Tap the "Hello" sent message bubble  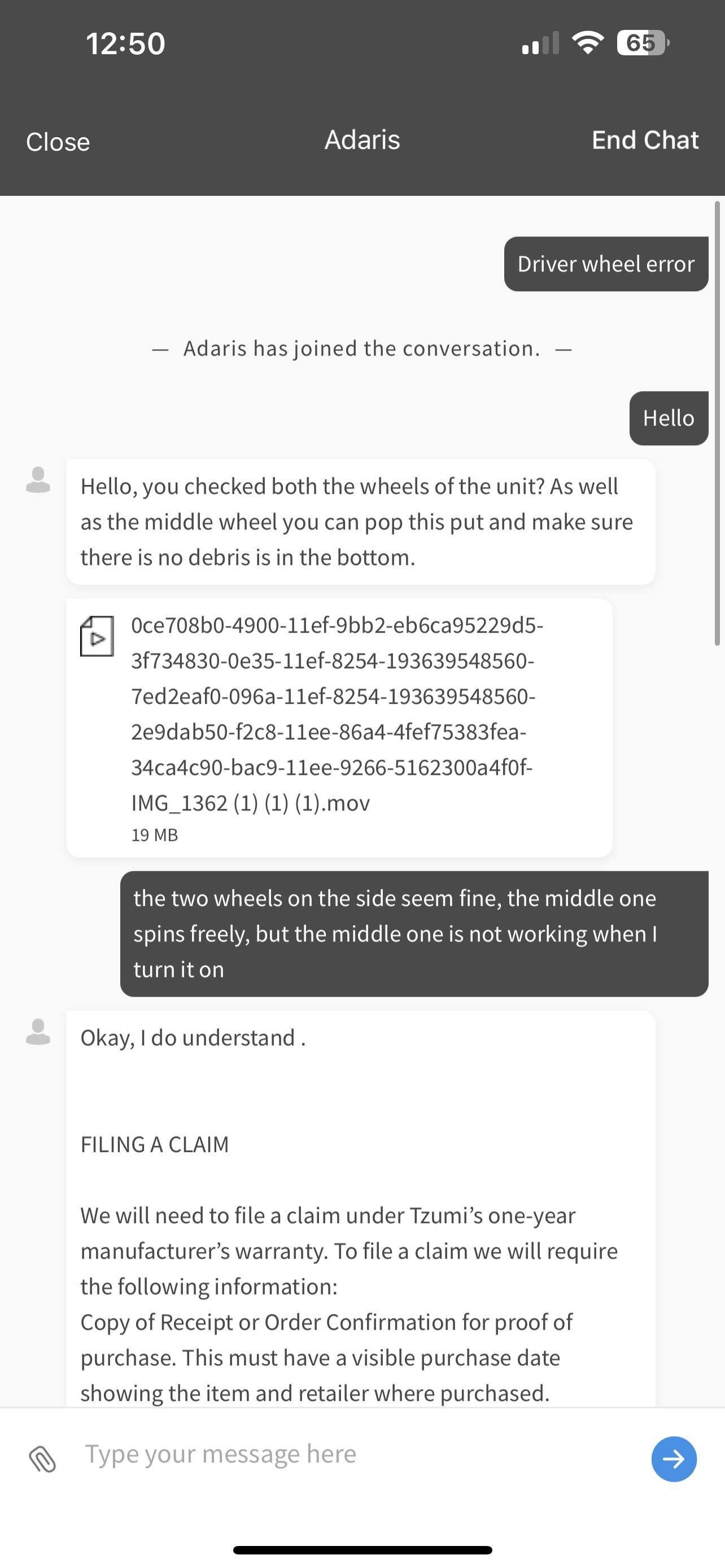[669, 418]
